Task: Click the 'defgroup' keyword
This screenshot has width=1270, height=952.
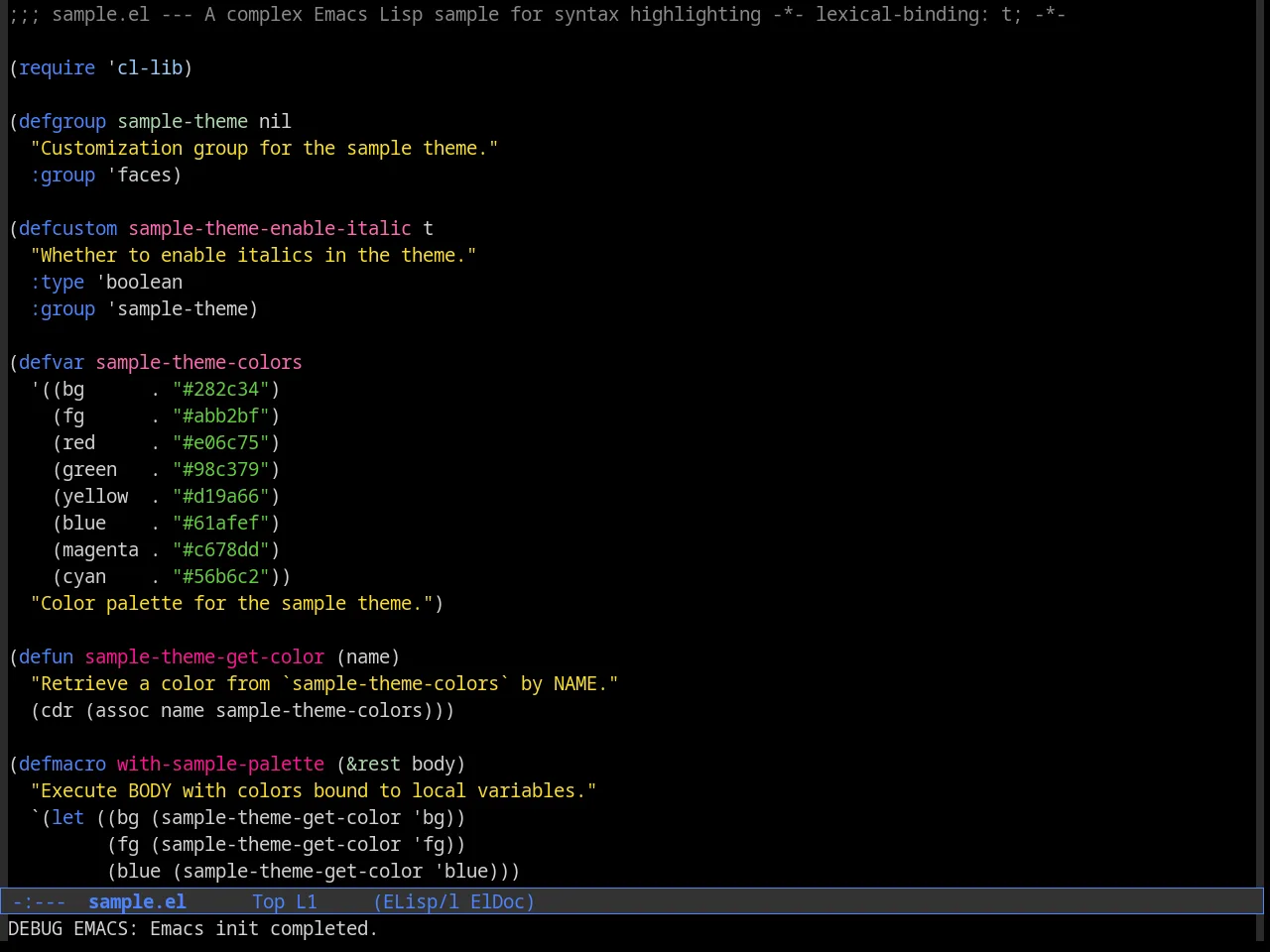Action: pyautogui.click(x=63, y=121)
